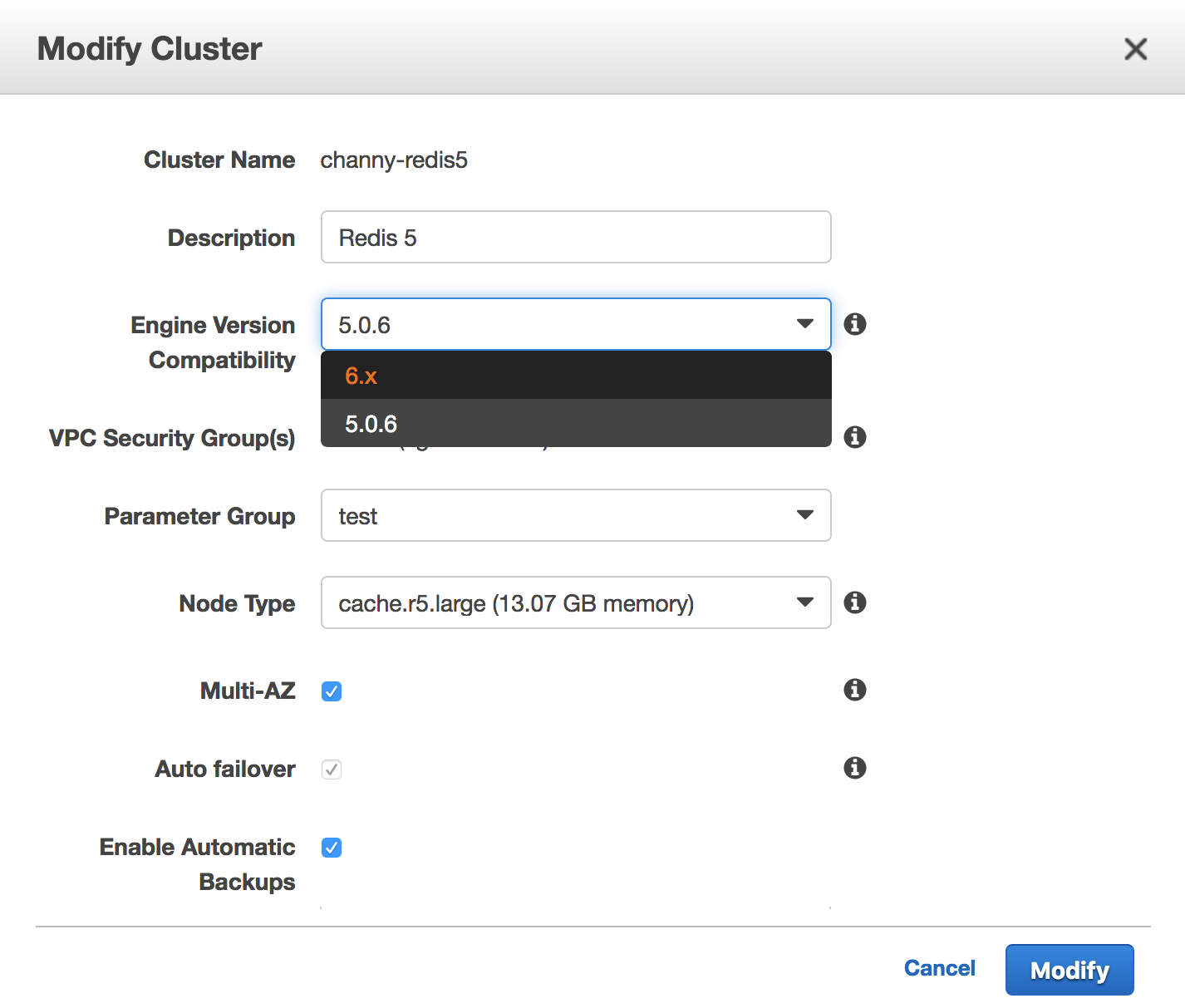
Task: Toggle the Auto failover checkbox
Action: coord(332,770)
